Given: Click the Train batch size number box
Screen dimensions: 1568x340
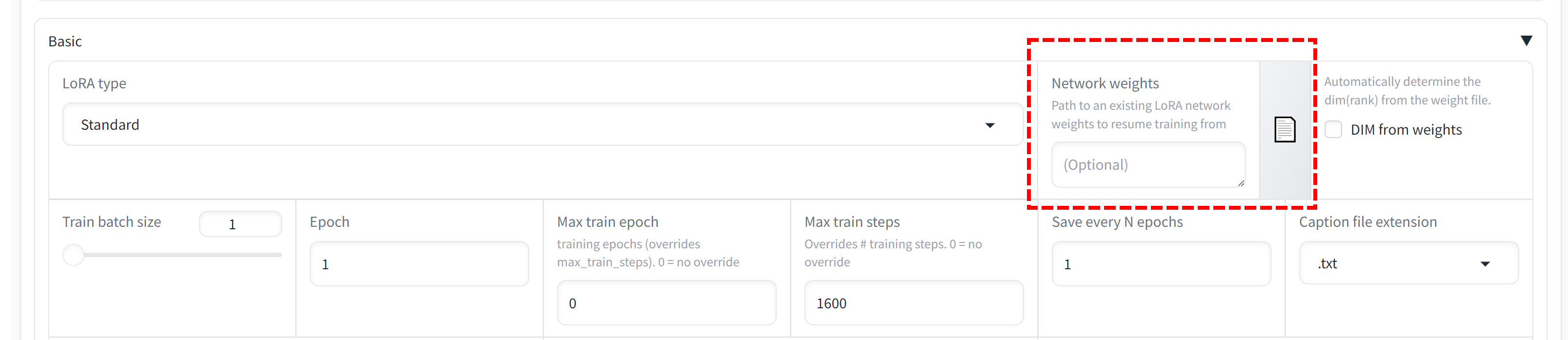Looking at the screenshot, I should click(240, 224).
